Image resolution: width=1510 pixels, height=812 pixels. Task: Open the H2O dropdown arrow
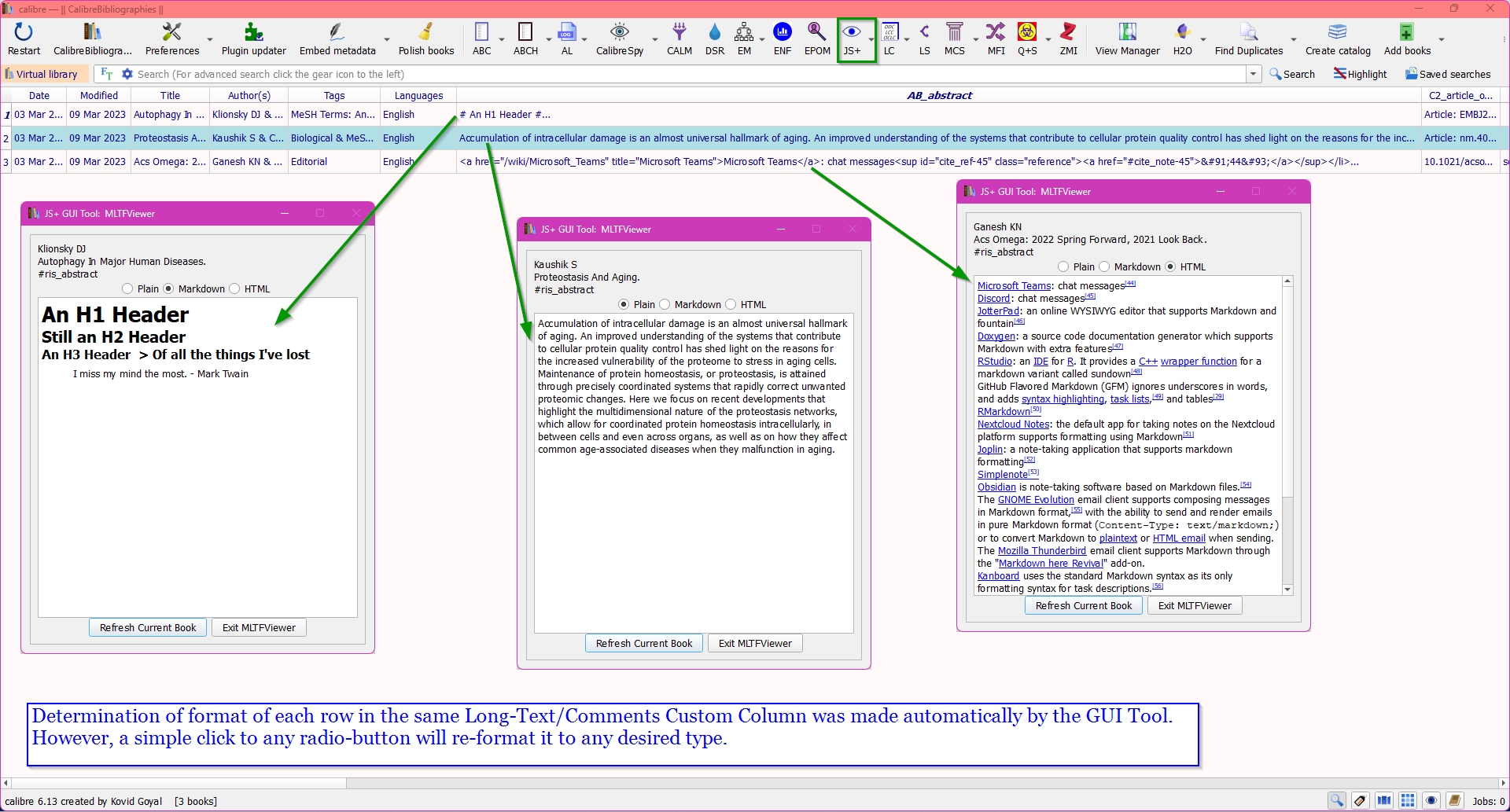point(1203,39)
